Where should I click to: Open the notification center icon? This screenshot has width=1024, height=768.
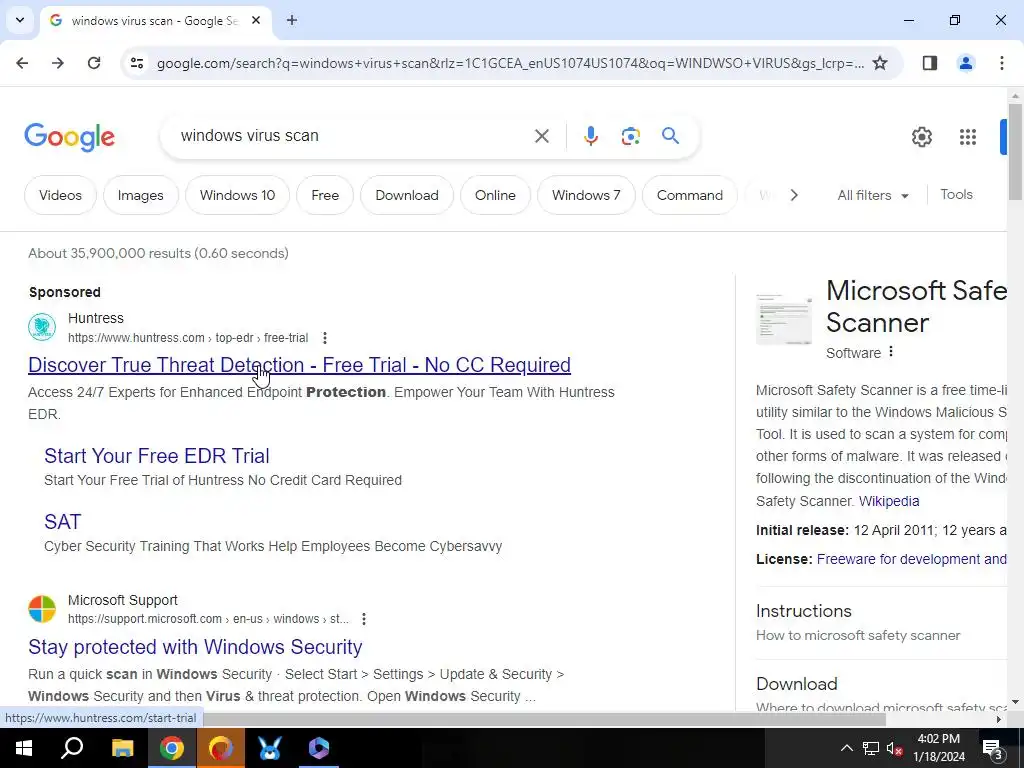[x=993, y=748]
